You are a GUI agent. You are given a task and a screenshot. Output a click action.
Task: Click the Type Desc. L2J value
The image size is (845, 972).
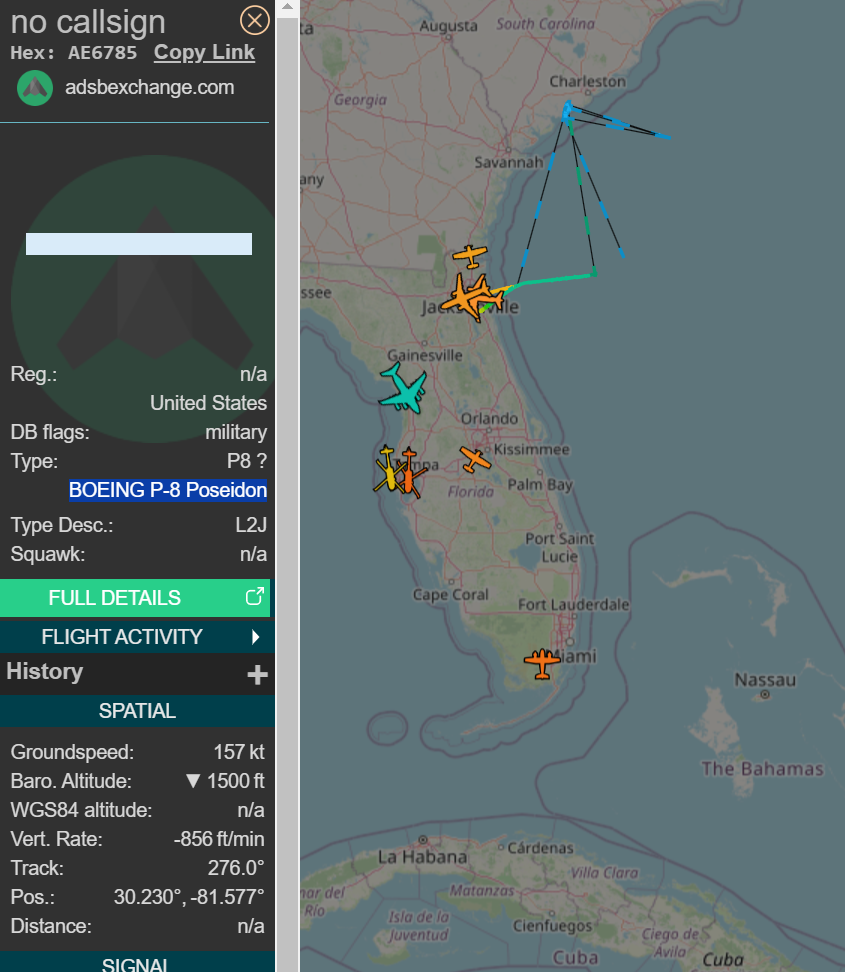[251, 525]
